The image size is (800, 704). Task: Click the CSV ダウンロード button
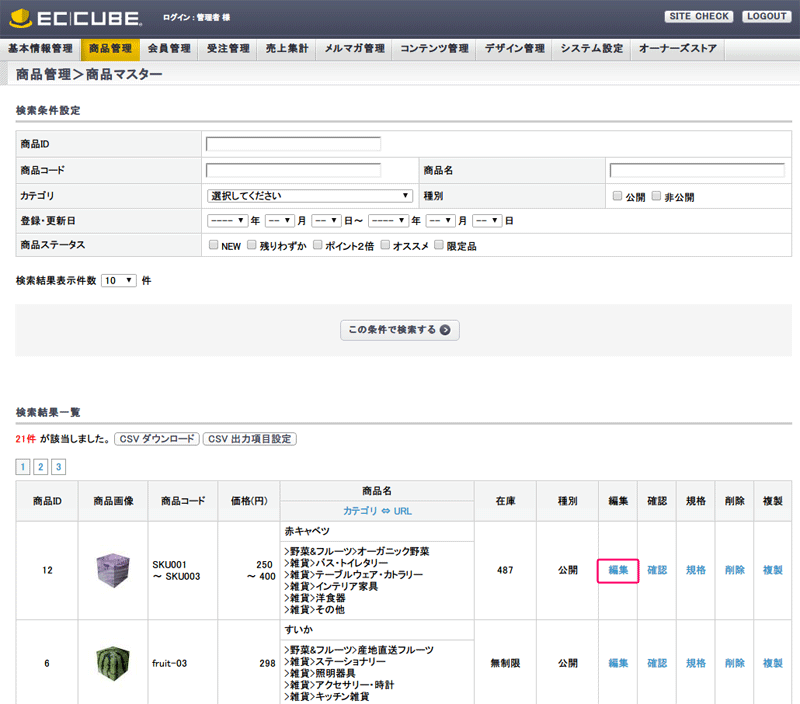[x=156, y=439]
